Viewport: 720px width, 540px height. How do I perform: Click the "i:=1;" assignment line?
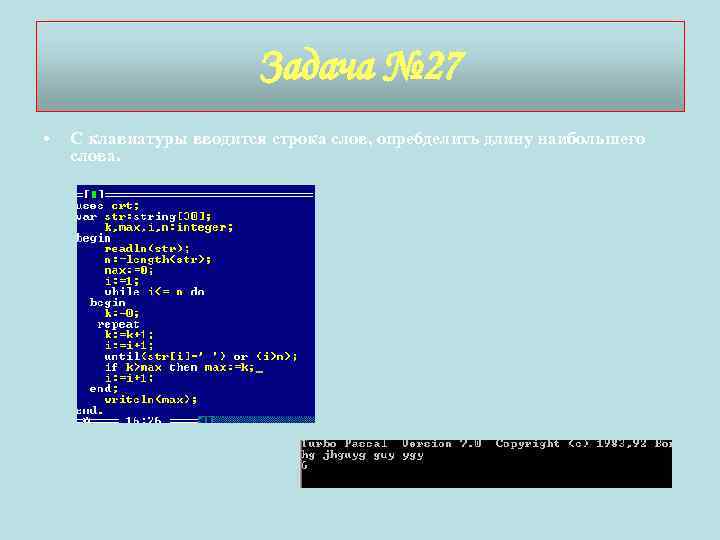(121, 281)
